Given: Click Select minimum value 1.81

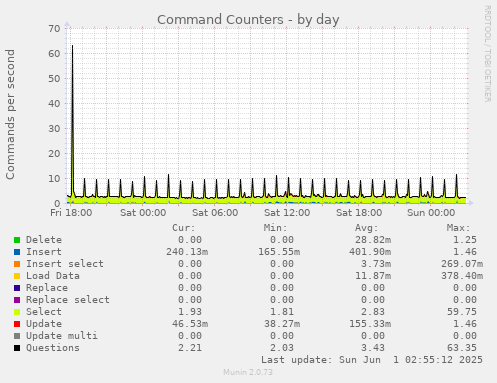Looking at the screenshot, I should pos(282,312).
